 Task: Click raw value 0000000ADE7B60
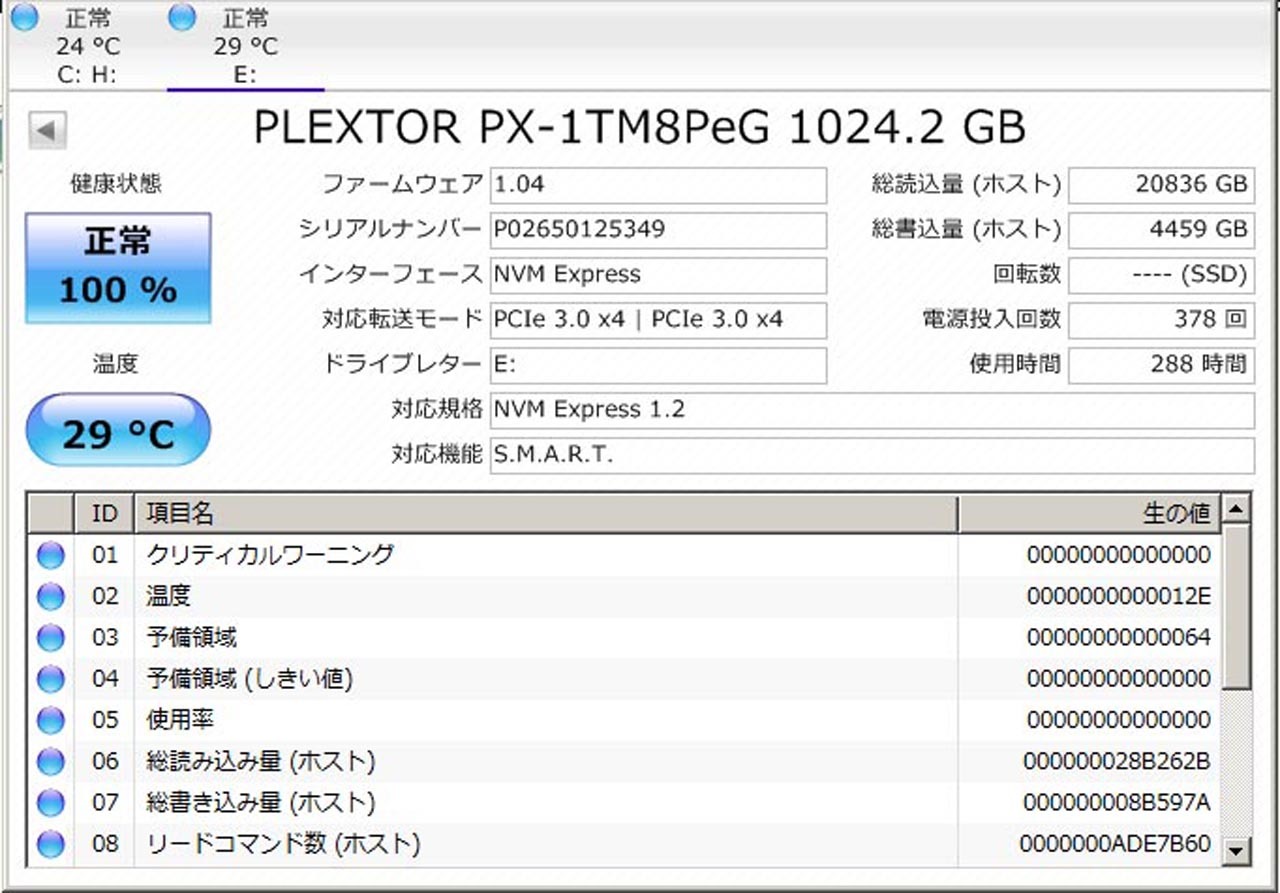(x=1115, y=844)
